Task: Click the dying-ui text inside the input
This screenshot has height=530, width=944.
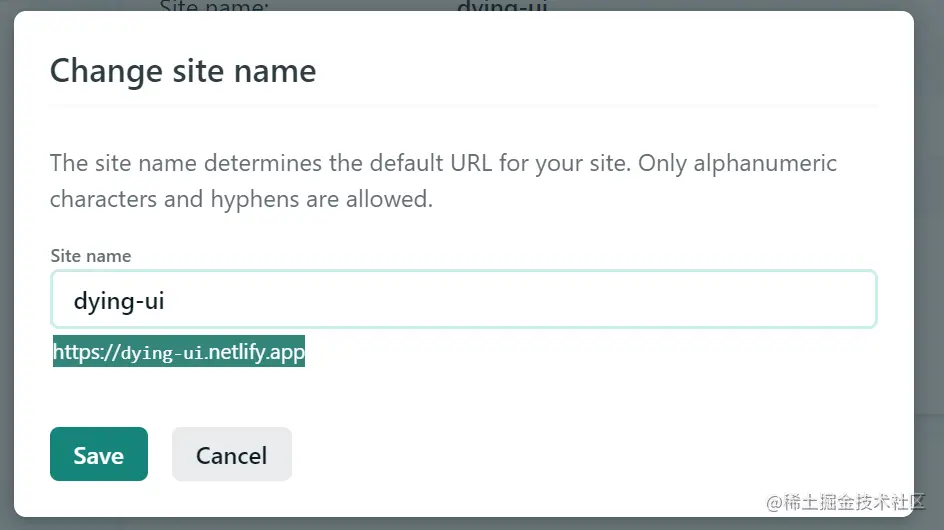Action: point(118,300)
